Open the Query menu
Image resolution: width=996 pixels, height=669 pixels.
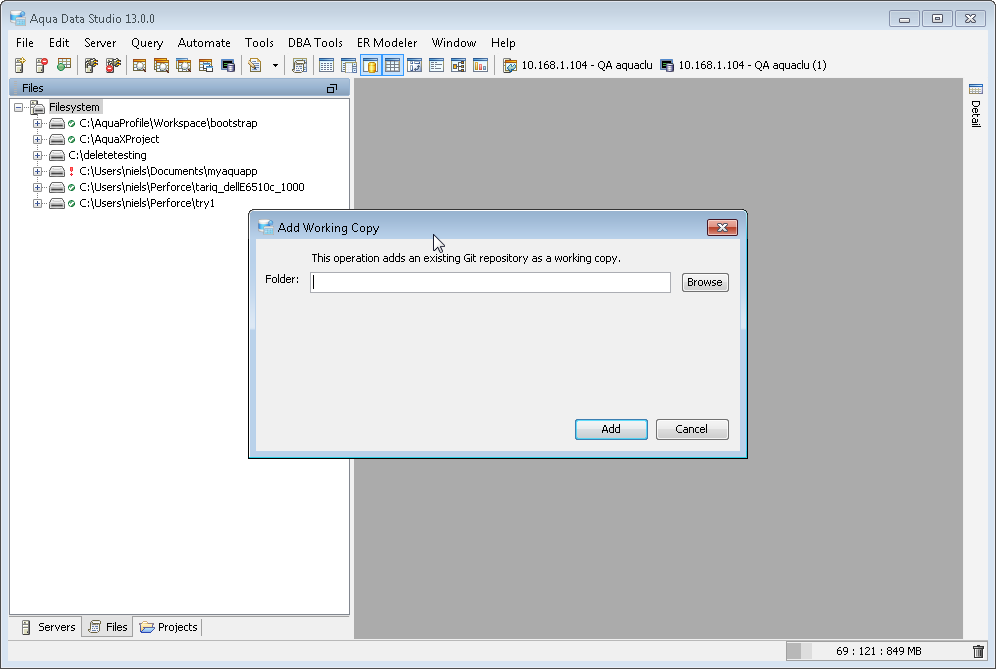(147, 43)
